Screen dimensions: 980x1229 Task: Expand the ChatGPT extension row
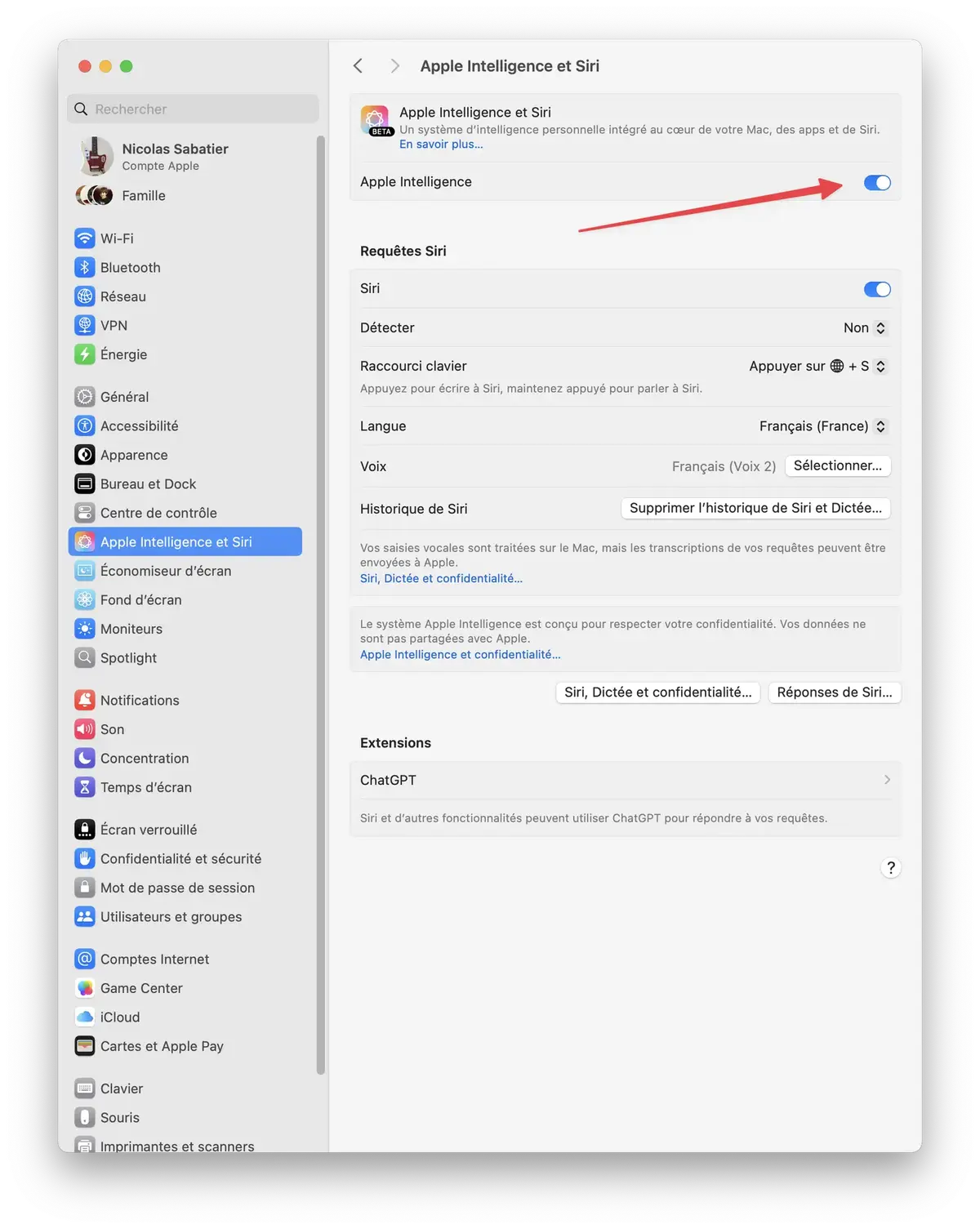(x=887, y=779)
